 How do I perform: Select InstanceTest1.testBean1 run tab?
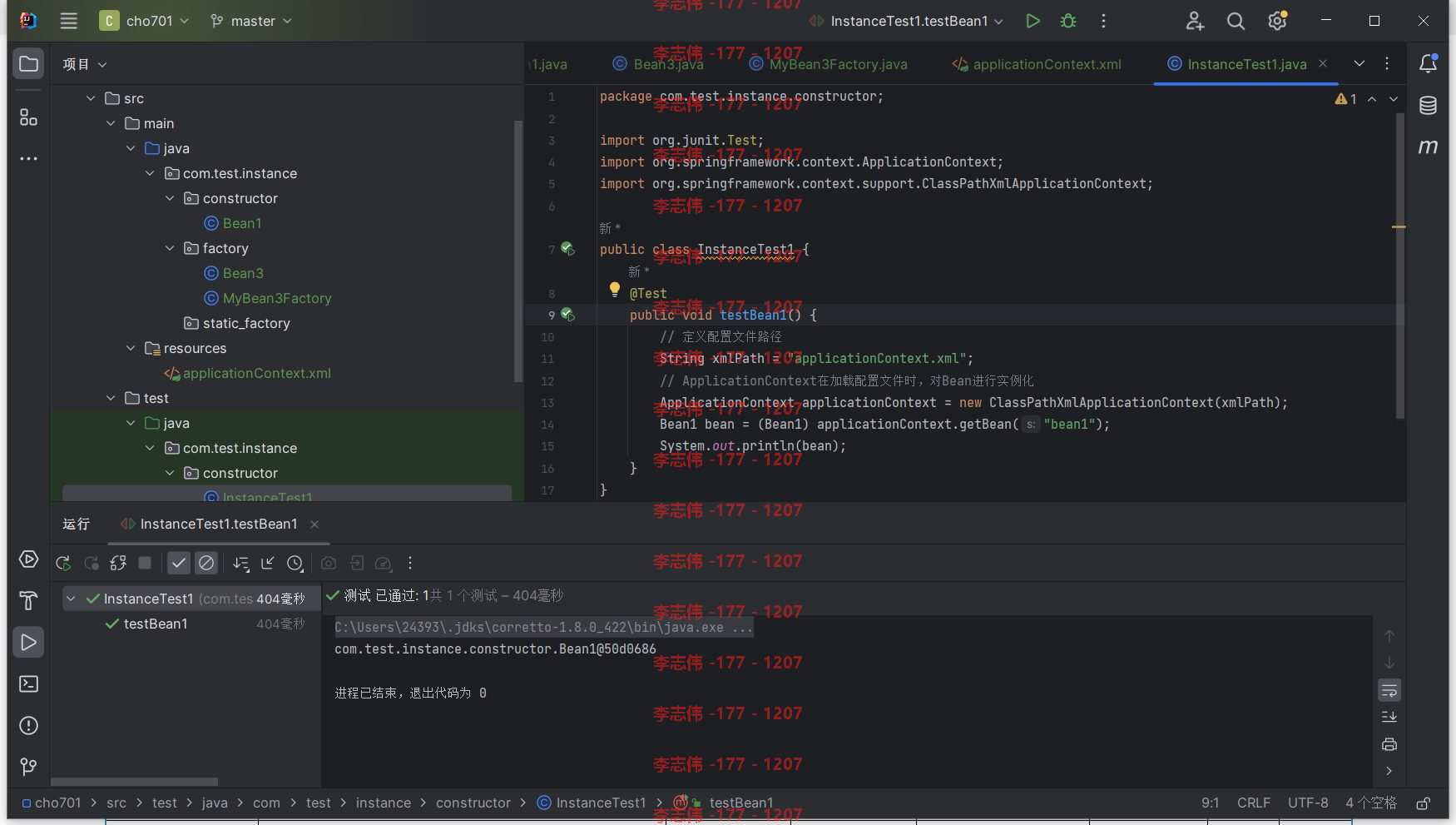tap(218, 524)
